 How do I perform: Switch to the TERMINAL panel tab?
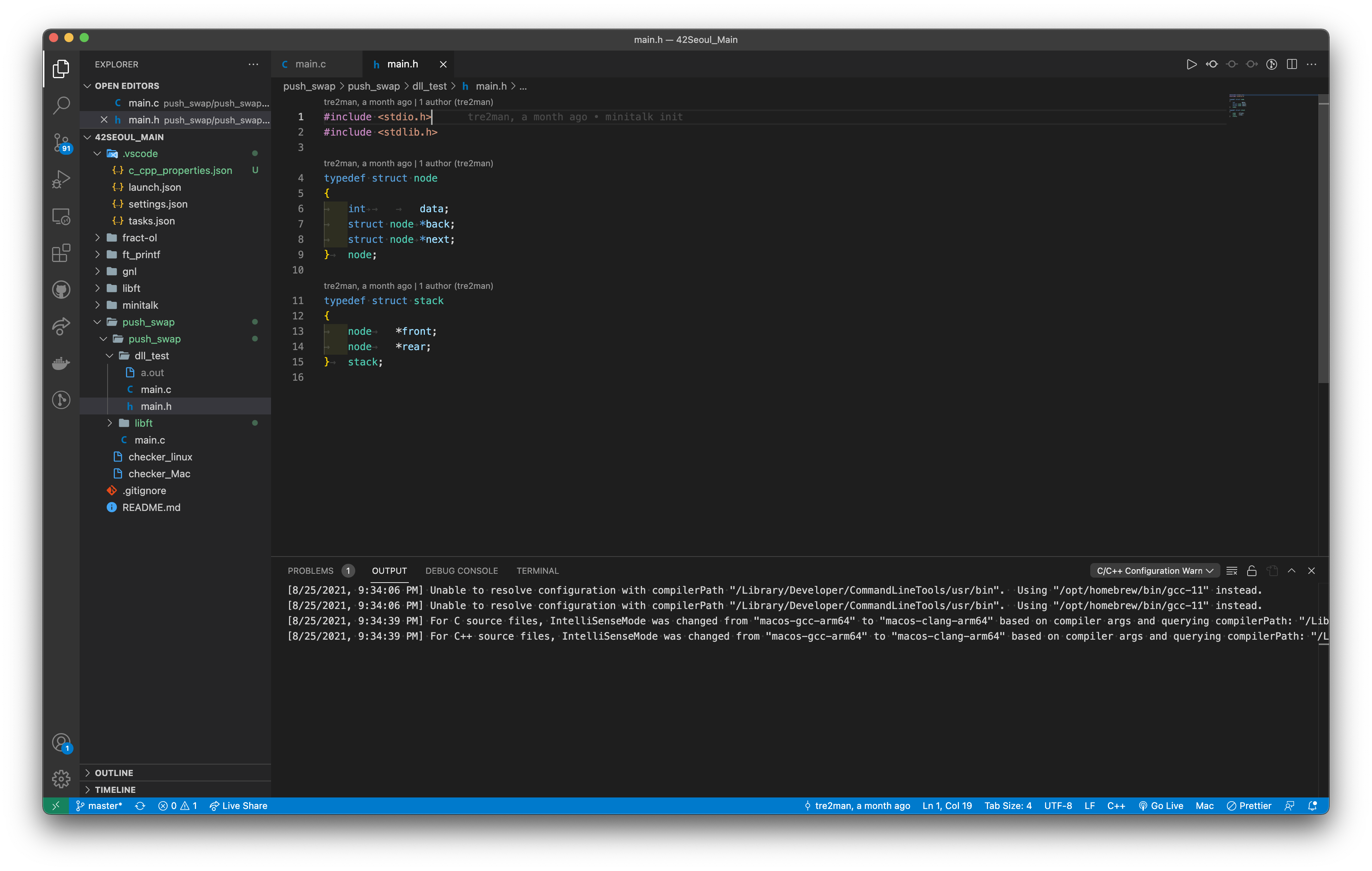[537, 571]
